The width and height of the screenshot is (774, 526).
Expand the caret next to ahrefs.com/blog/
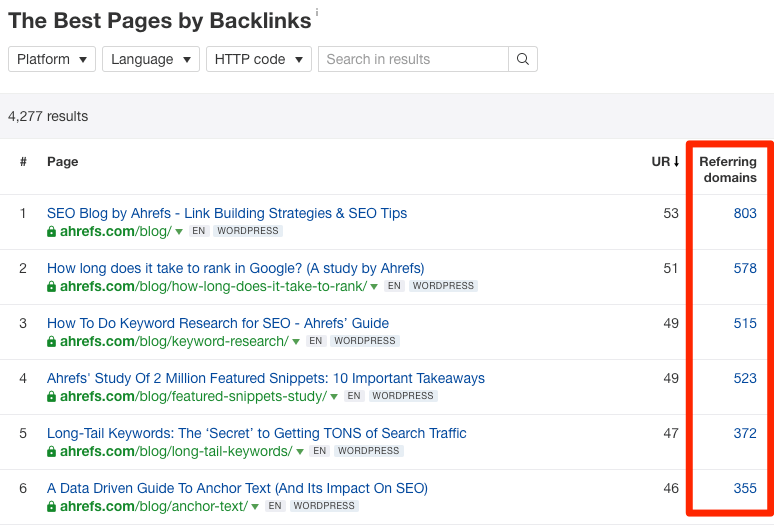pyautogui.click(x=179, y=232)
